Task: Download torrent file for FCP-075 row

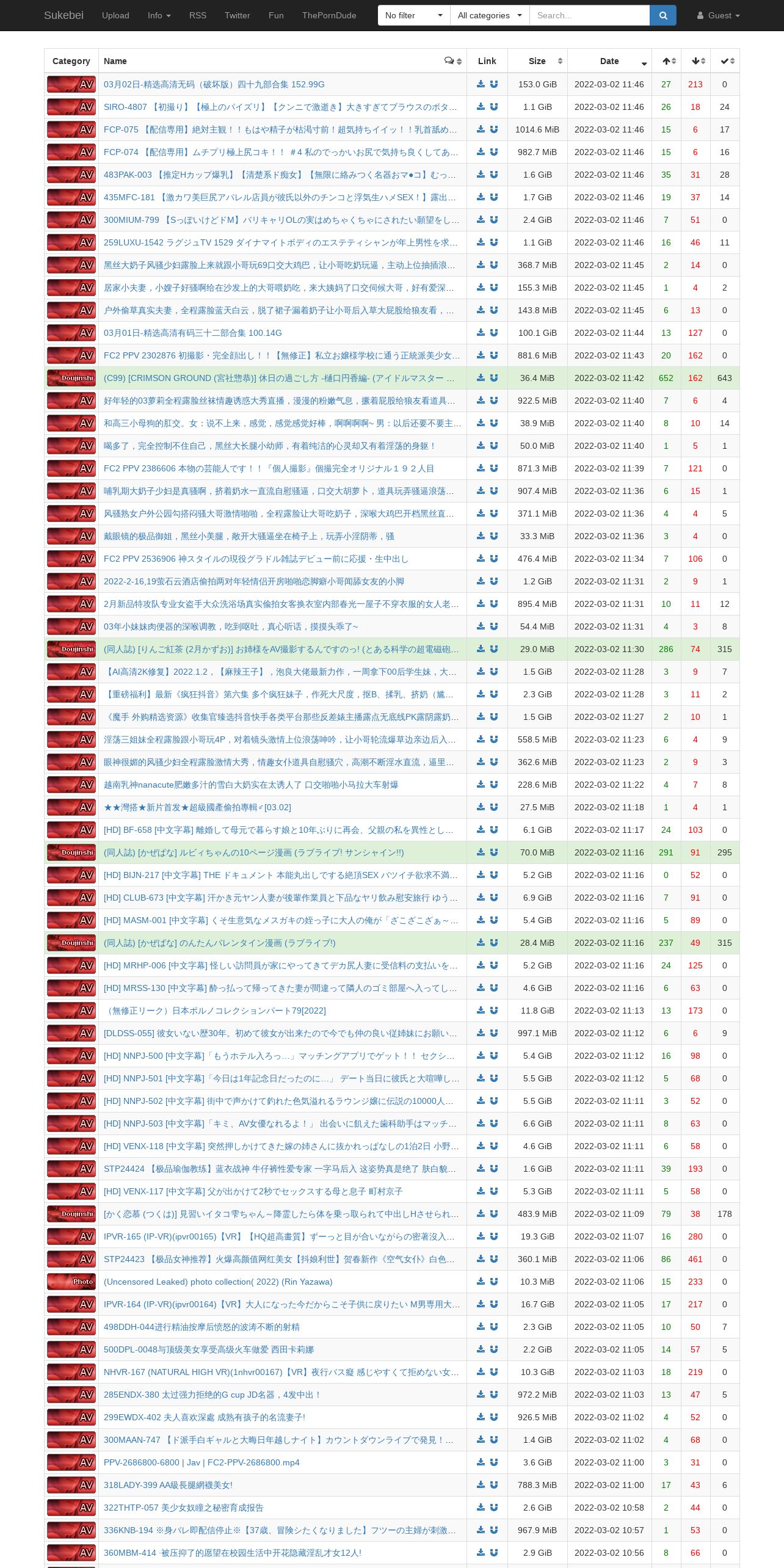Action: tap(481, 129)
